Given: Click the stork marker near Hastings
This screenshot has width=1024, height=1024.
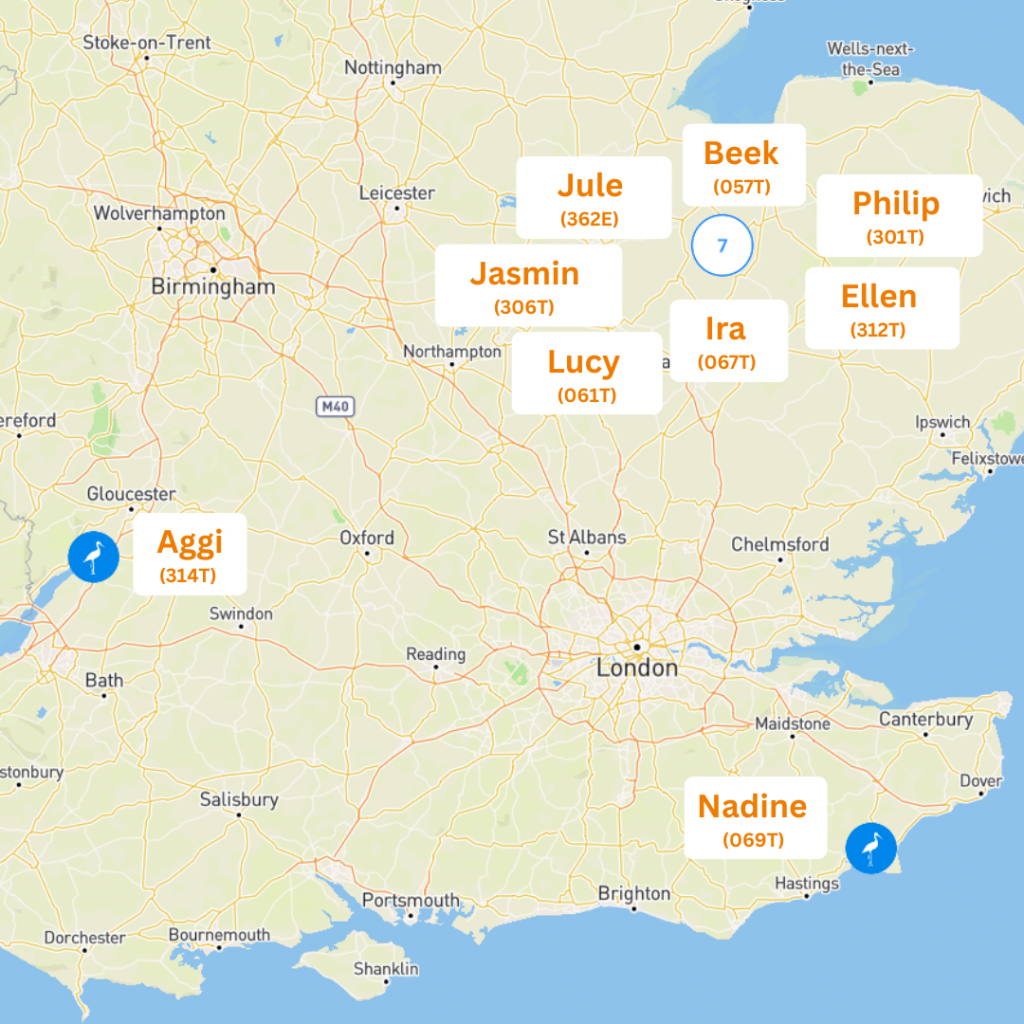Looking at the screenshot, I should point(871,848).
